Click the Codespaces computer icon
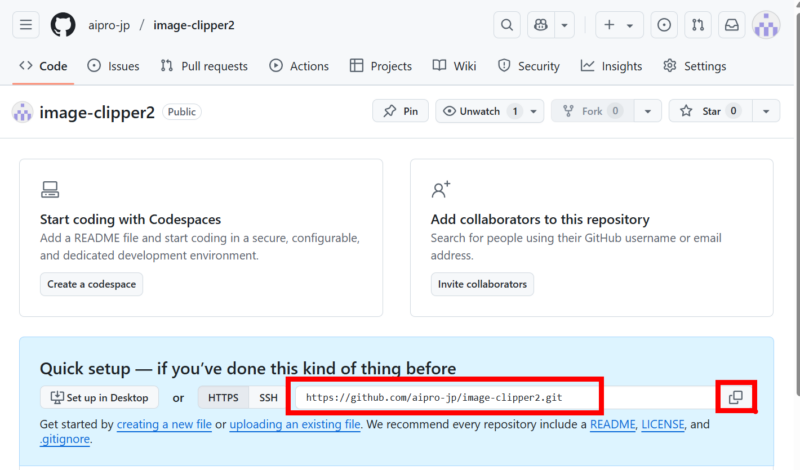Viewport: 800px width, 470px height. (50, 189)
